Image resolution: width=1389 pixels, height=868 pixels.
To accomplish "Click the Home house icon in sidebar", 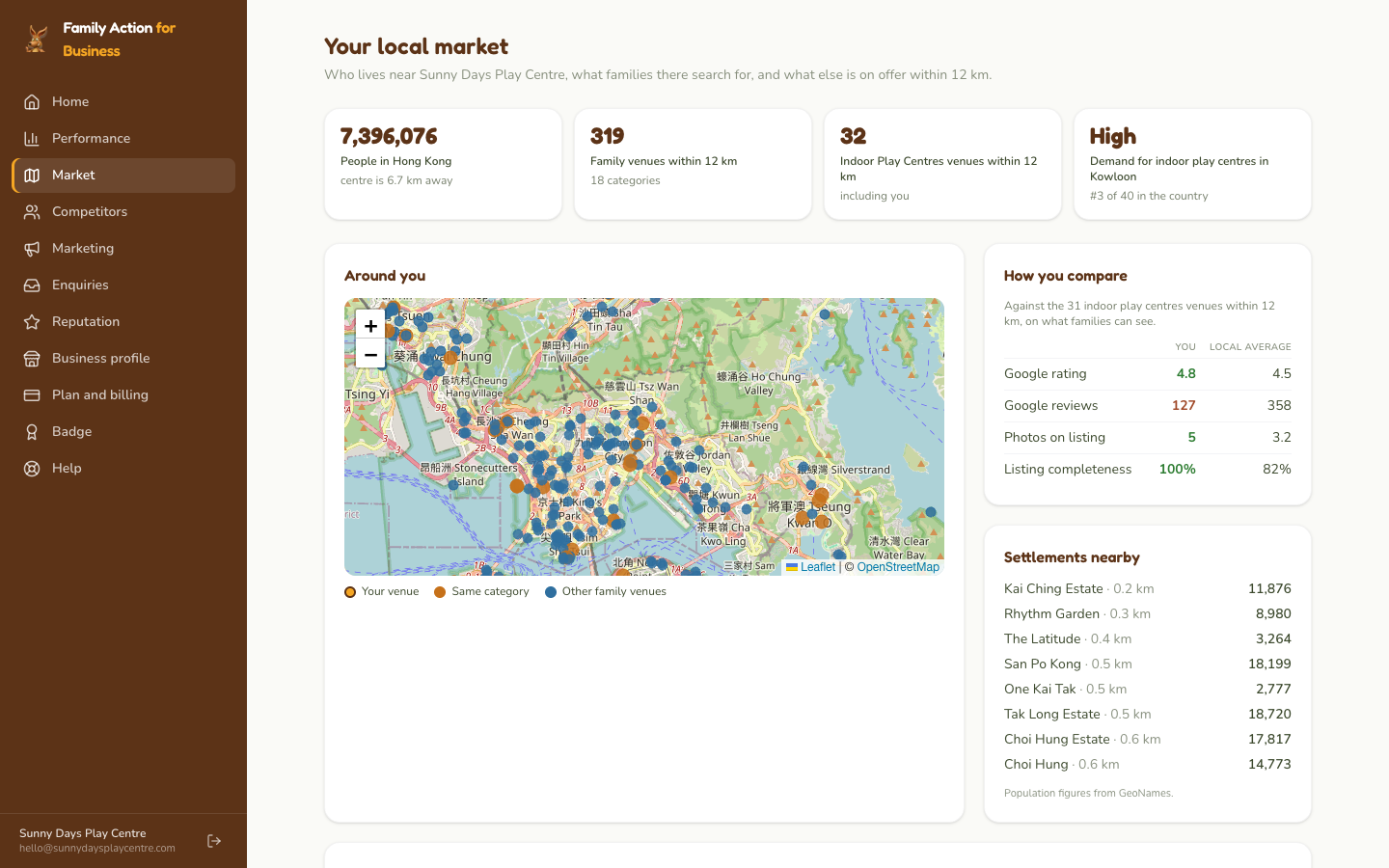I will click(x=32, y=101).
